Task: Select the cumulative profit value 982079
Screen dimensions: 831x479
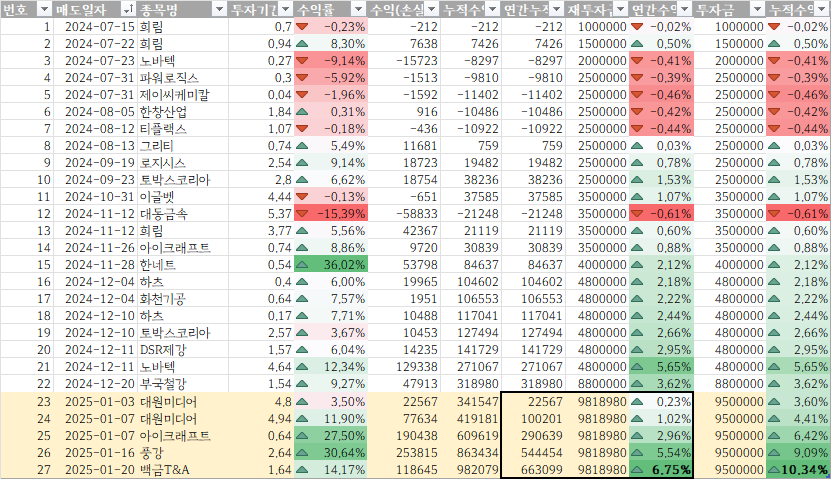Action: click(x=471, y=470)
